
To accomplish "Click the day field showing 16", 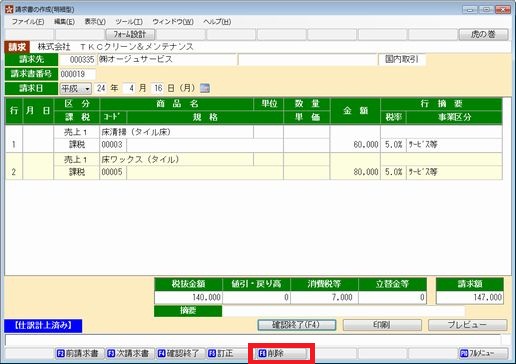I will (158, 88).
